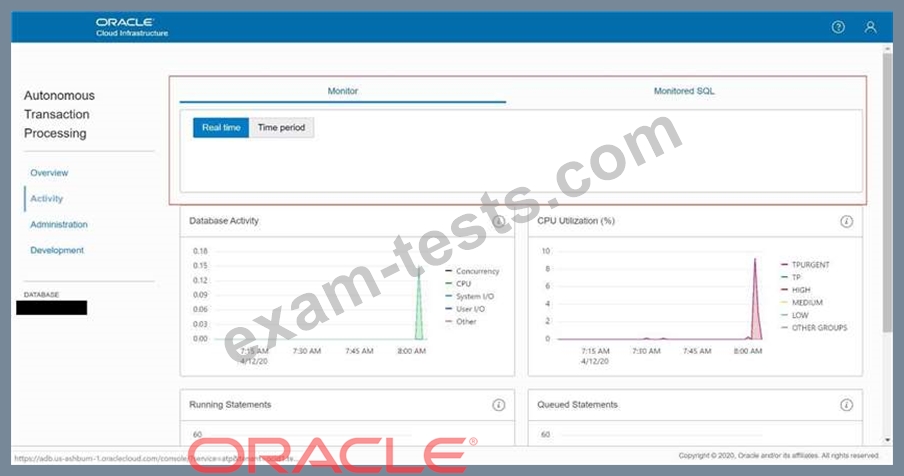Click the redacted database name box
This screenshot has height=476, width=904.
52,308
